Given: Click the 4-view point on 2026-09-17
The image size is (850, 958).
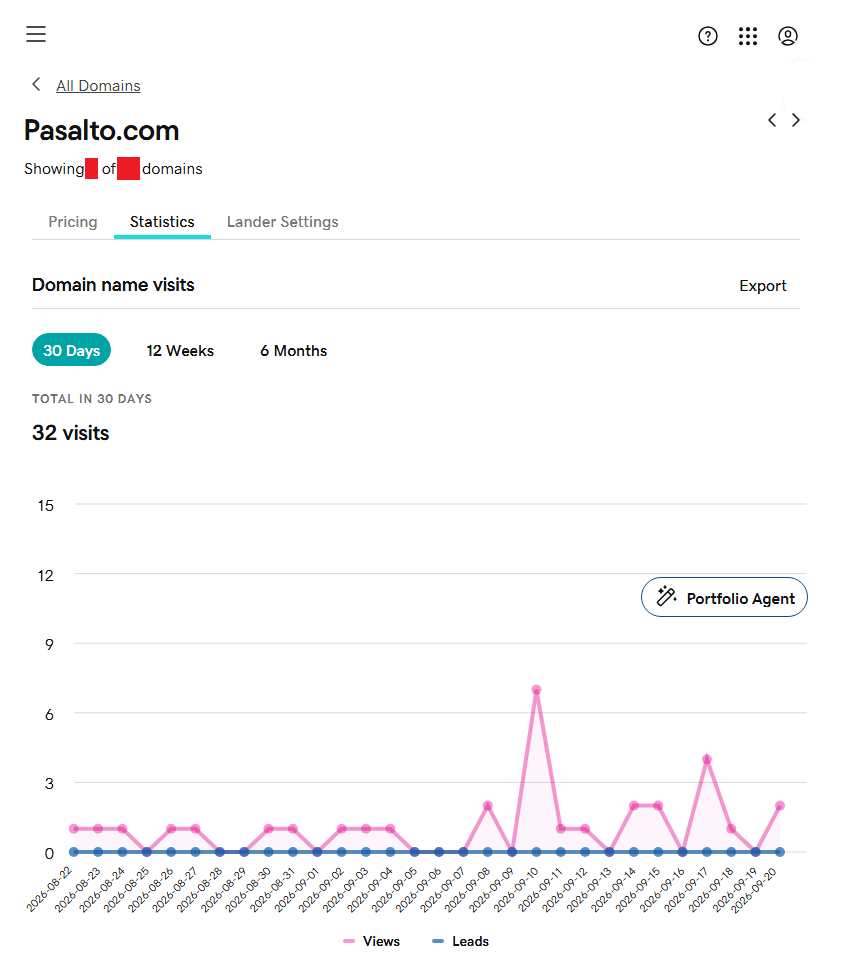Looking at the screenshot, I should point(706,759).
